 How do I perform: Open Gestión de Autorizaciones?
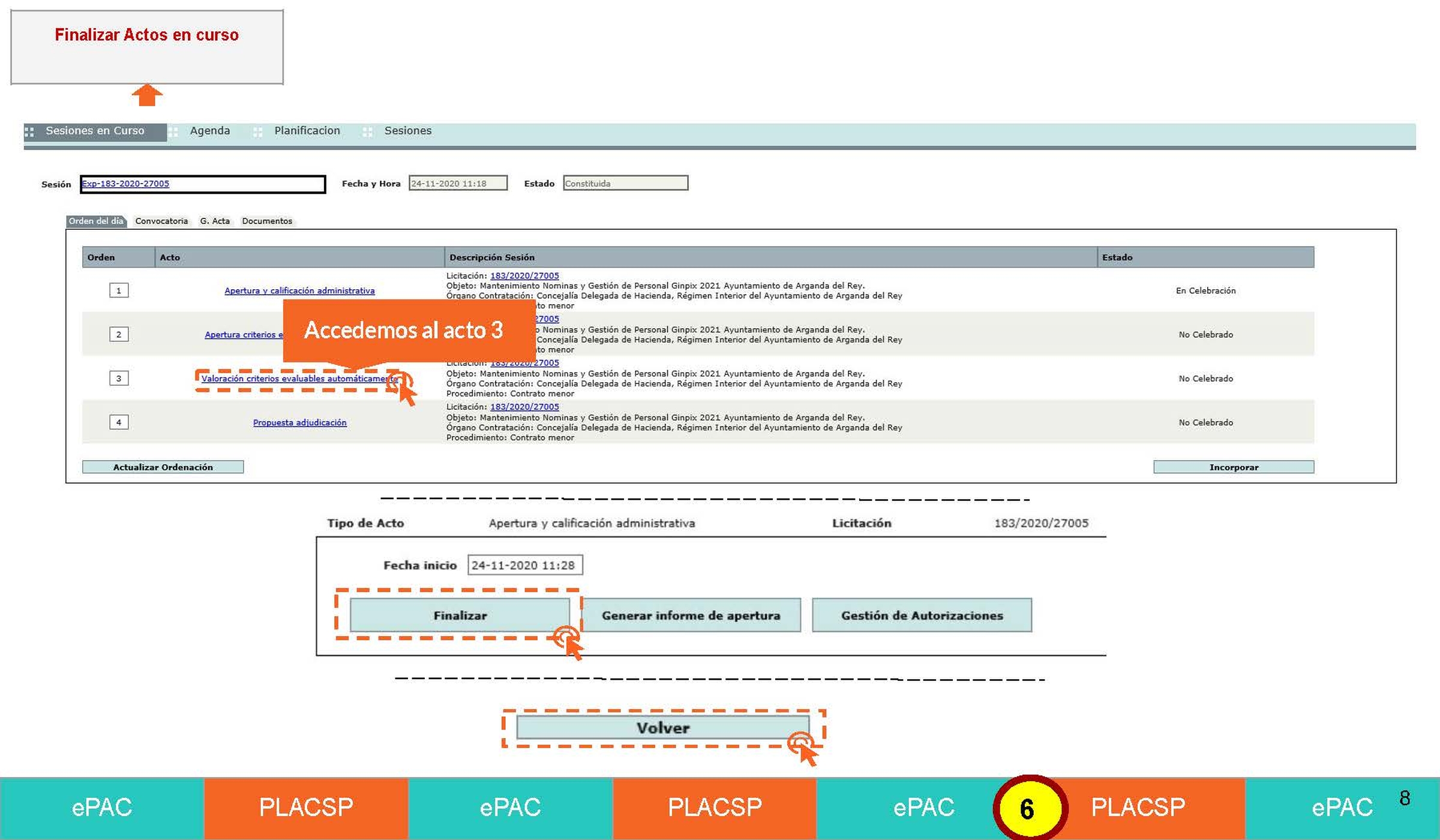click(x=922, y=615)
